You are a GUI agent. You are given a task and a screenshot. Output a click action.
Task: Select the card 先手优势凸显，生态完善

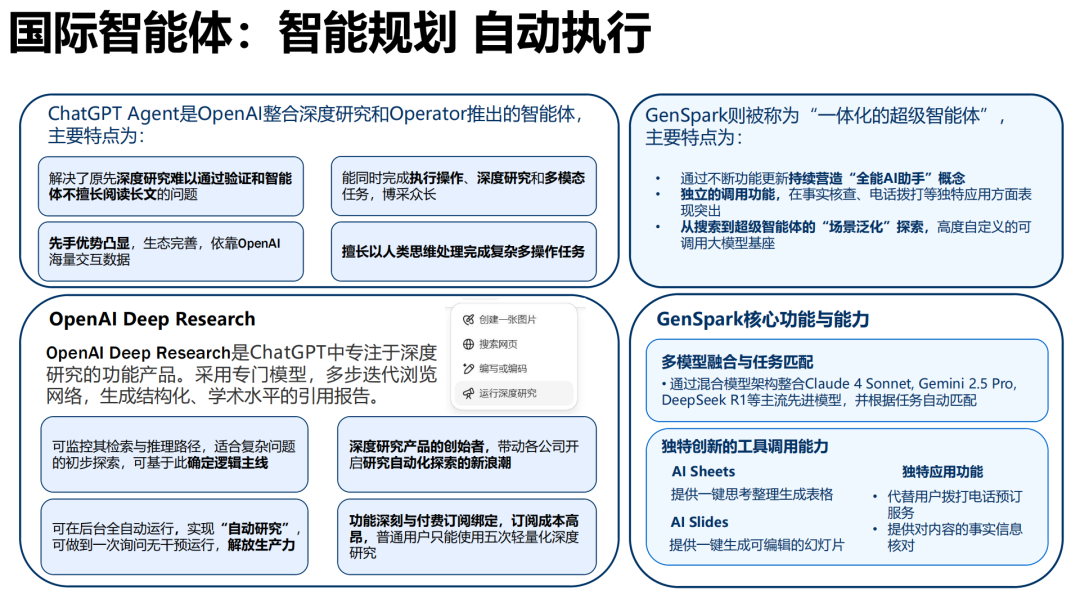[171, 251]
